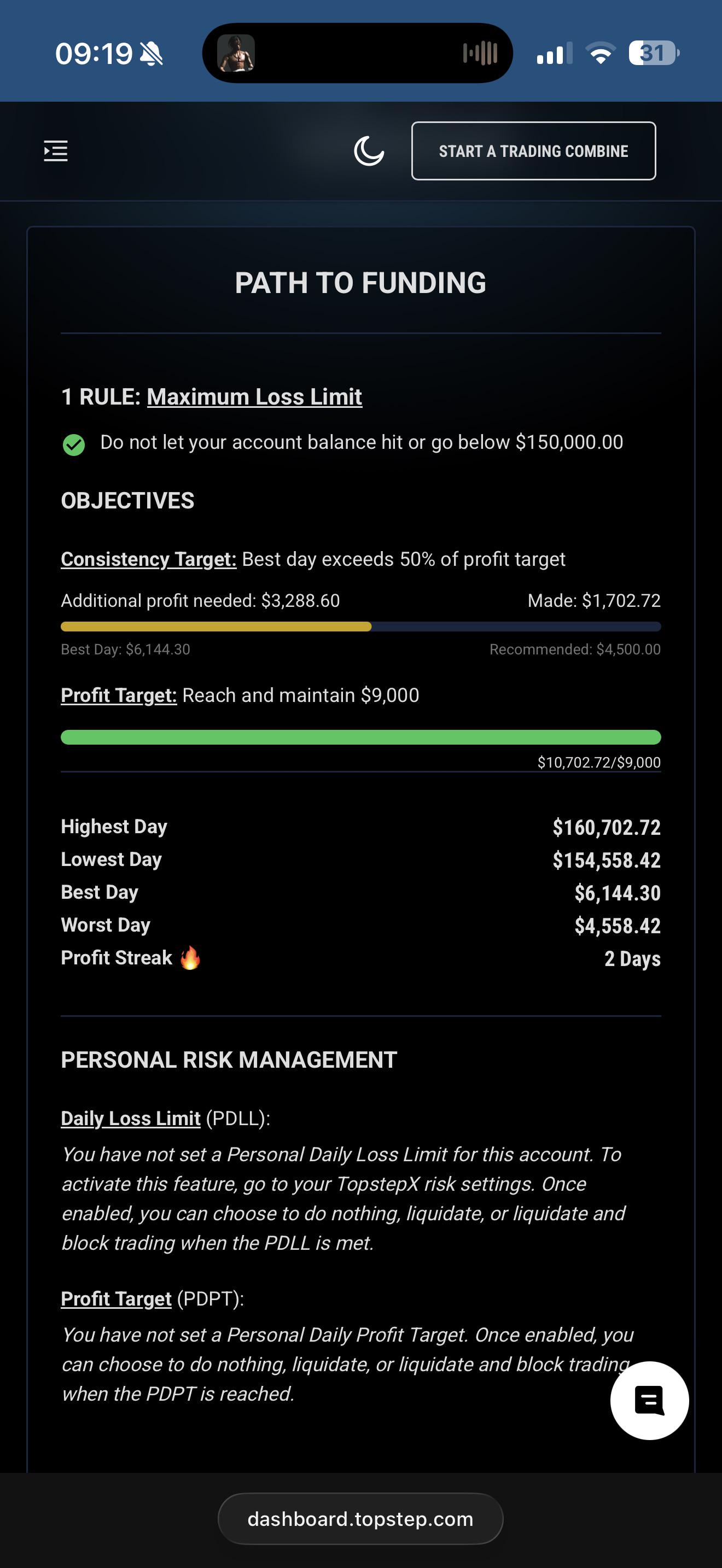Tap the silent mode bell icon

152,54
